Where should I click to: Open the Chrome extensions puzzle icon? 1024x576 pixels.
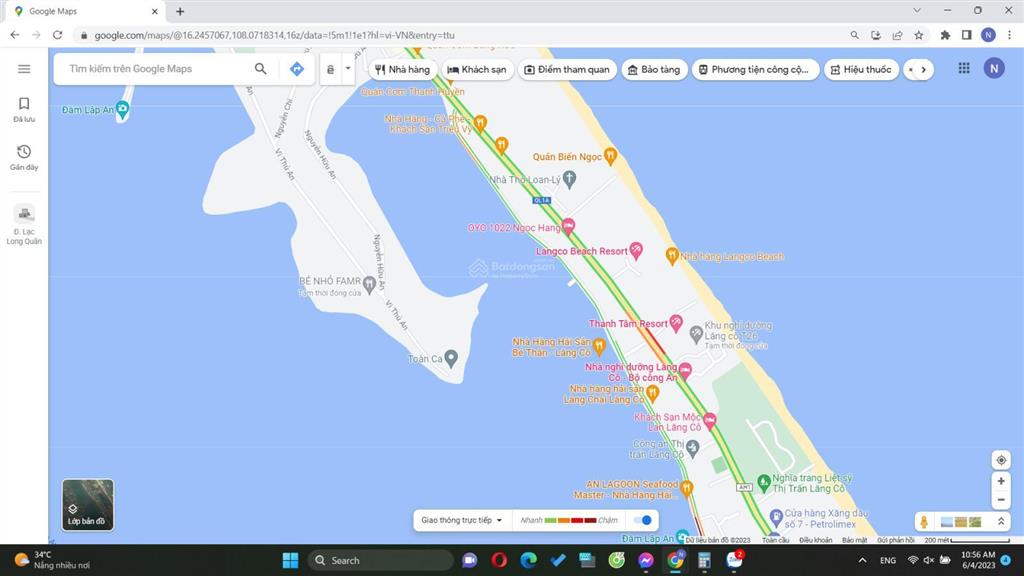945,35
